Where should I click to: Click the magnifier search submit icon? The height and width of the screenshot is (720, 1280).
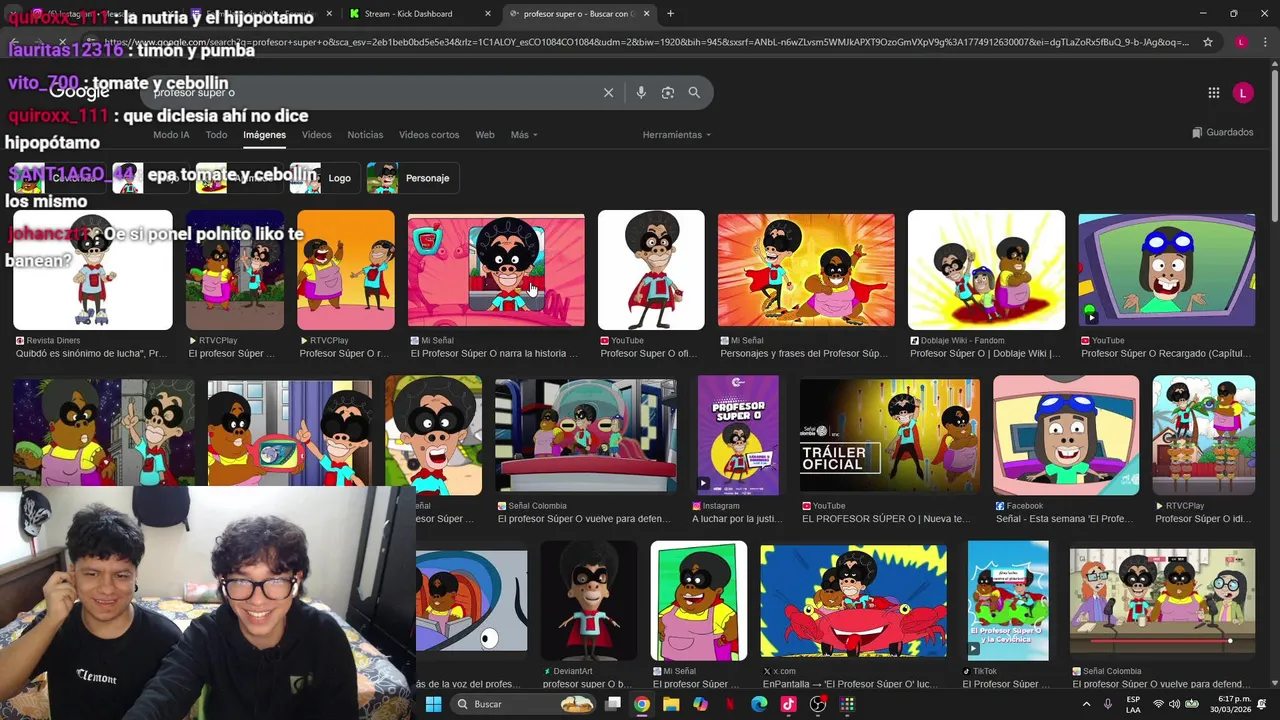point(694,92)
